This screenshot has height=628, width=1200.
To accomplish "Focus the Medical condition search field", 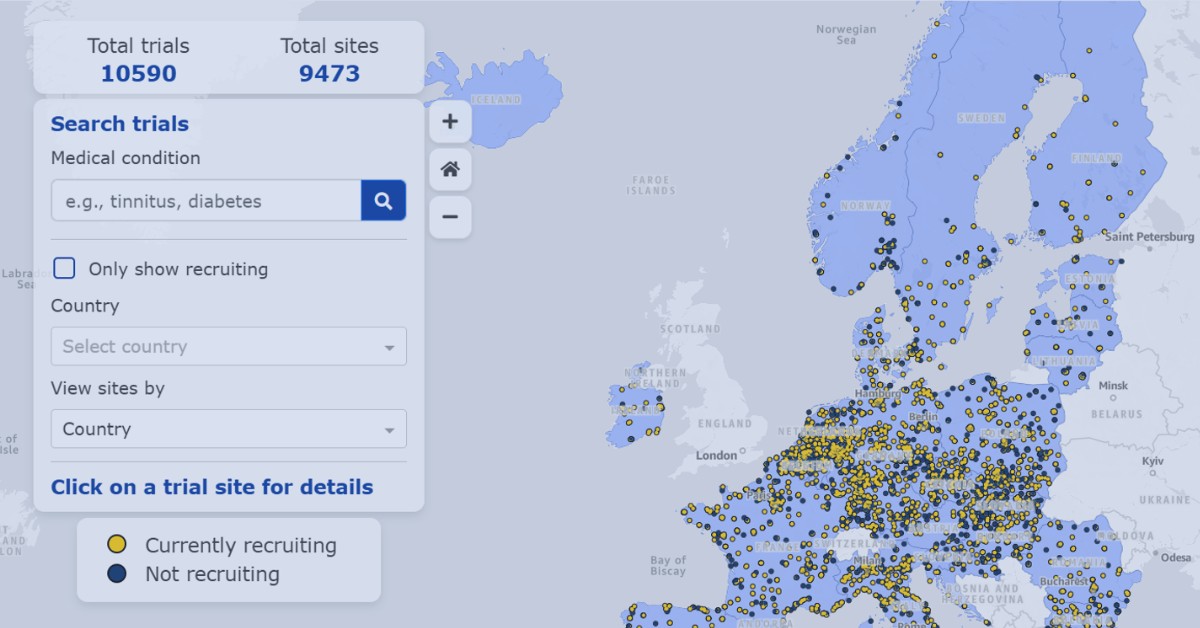I will (206, 201).
